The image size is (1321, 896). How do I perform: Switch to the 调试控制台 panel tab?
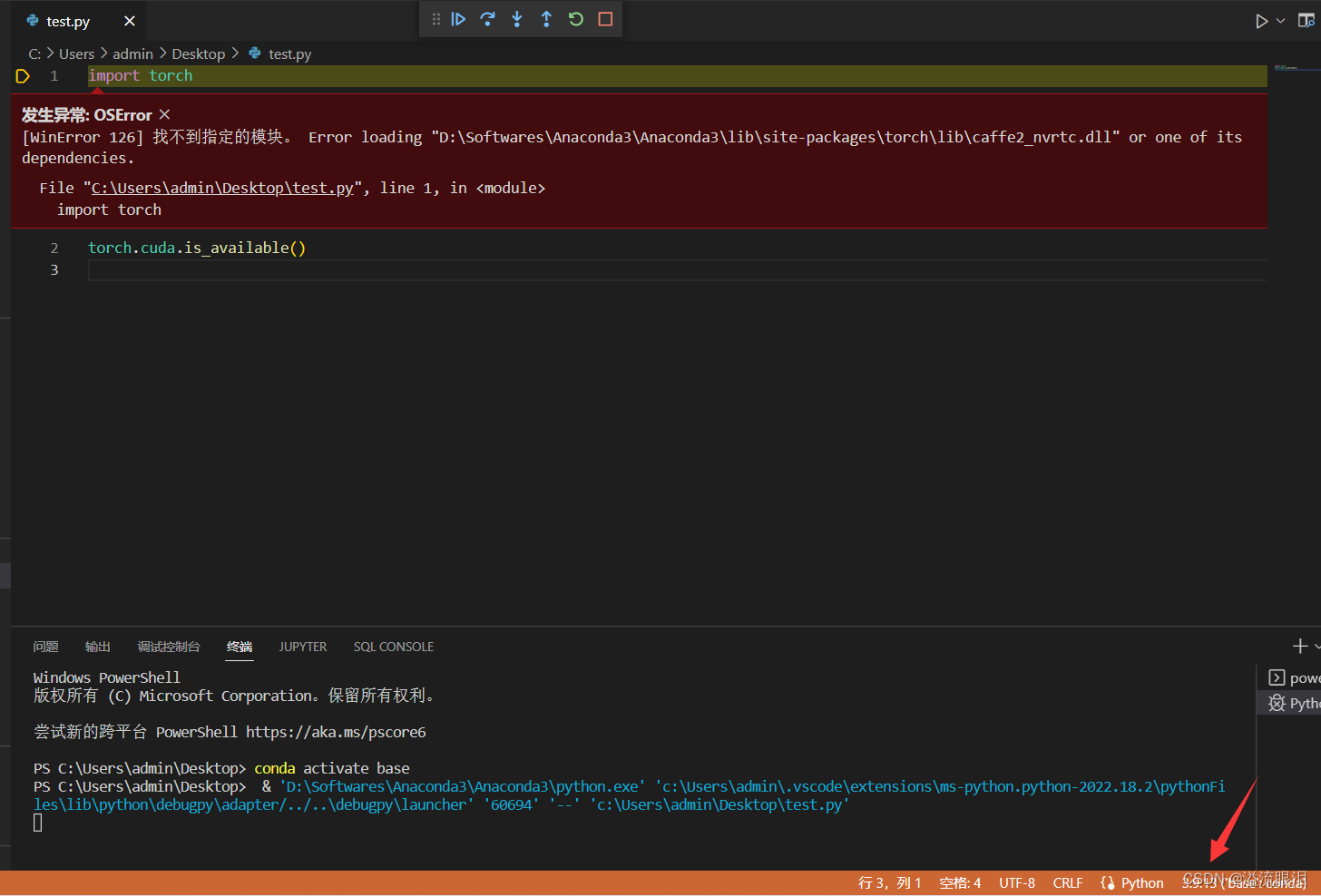pyautogui.click(x=169, y=647)
